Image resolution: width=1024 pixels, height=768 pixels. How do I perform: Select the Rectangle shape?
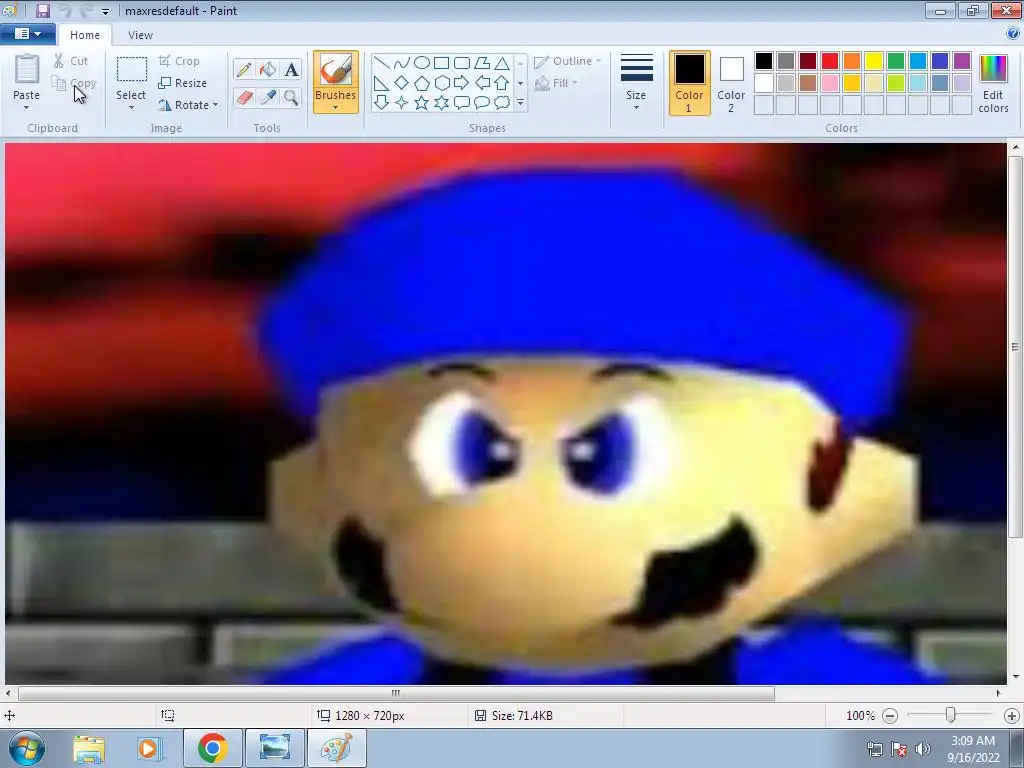click(x=441, y=63)
